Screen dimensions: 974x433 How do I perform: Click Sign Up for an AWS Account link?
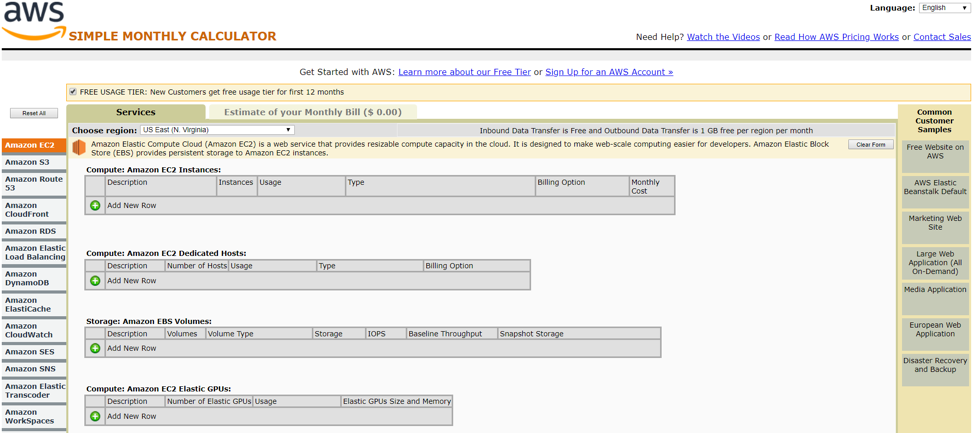609,72
